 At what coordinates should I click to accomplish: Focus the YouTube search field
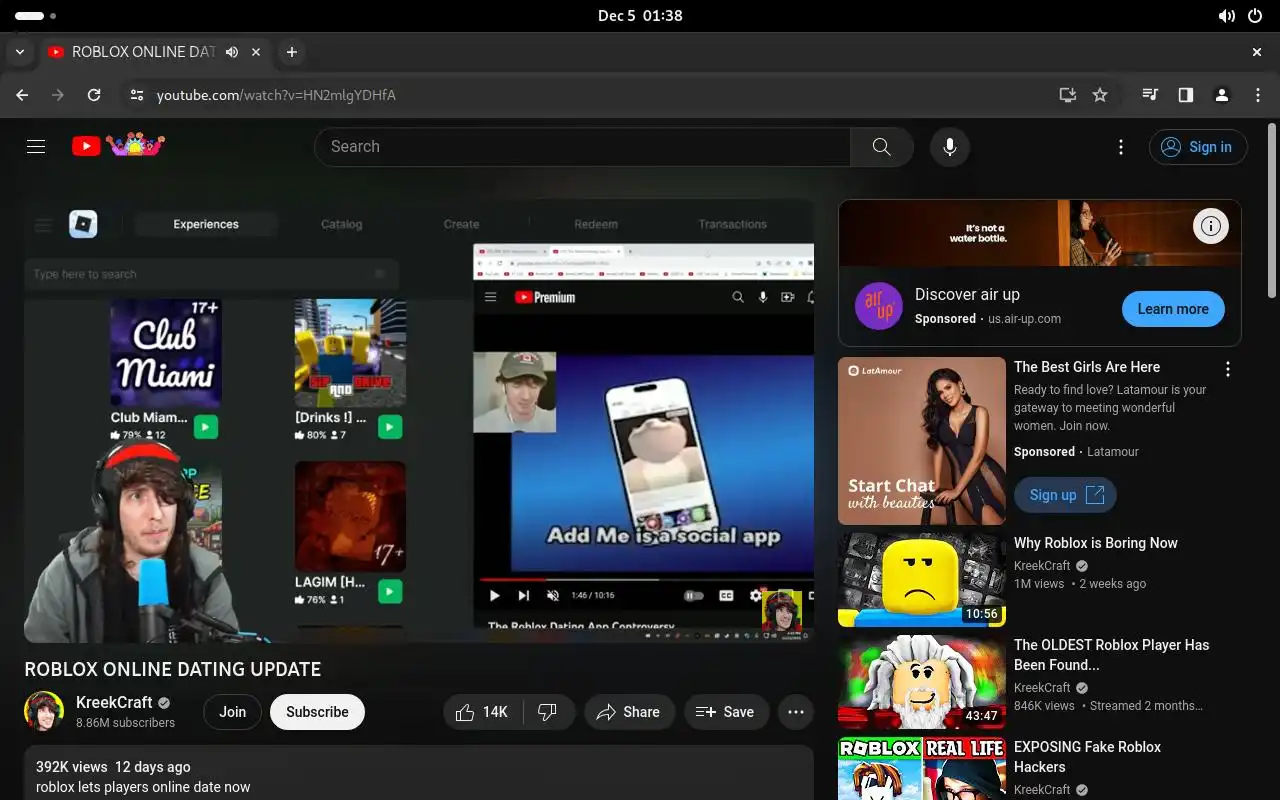click(x=583, y=147)
